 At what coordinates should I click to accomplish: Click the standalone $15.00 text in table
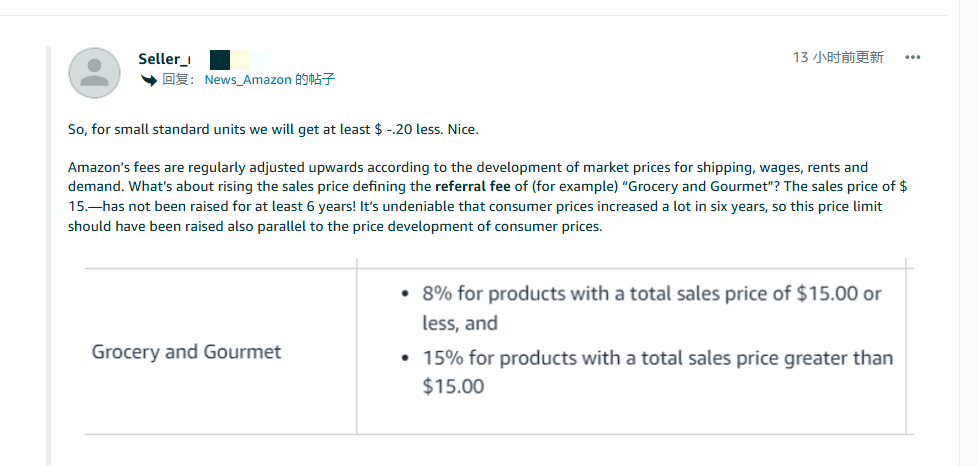tap(453, 387)
